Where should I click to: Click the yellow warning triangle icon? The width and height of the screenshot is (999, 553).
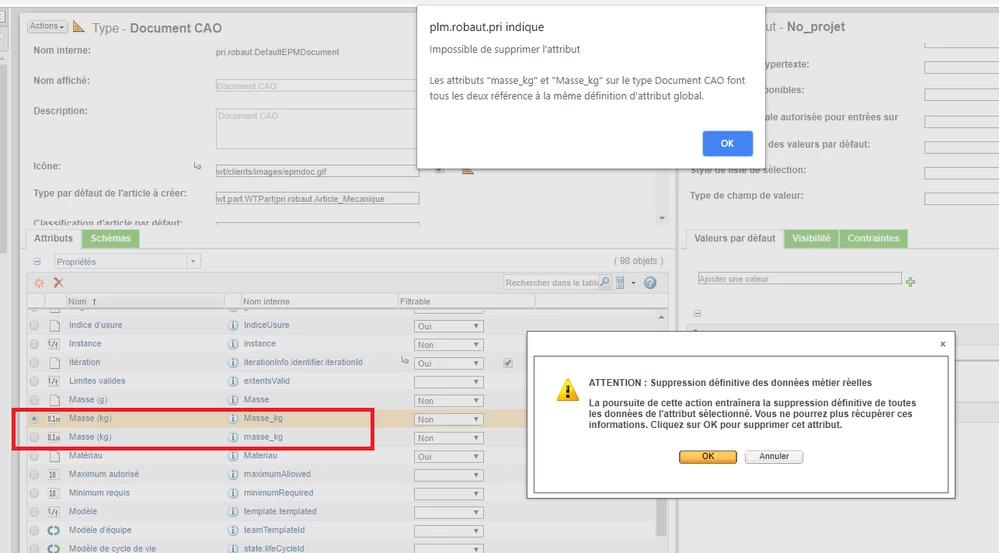[x=567, y=390]
